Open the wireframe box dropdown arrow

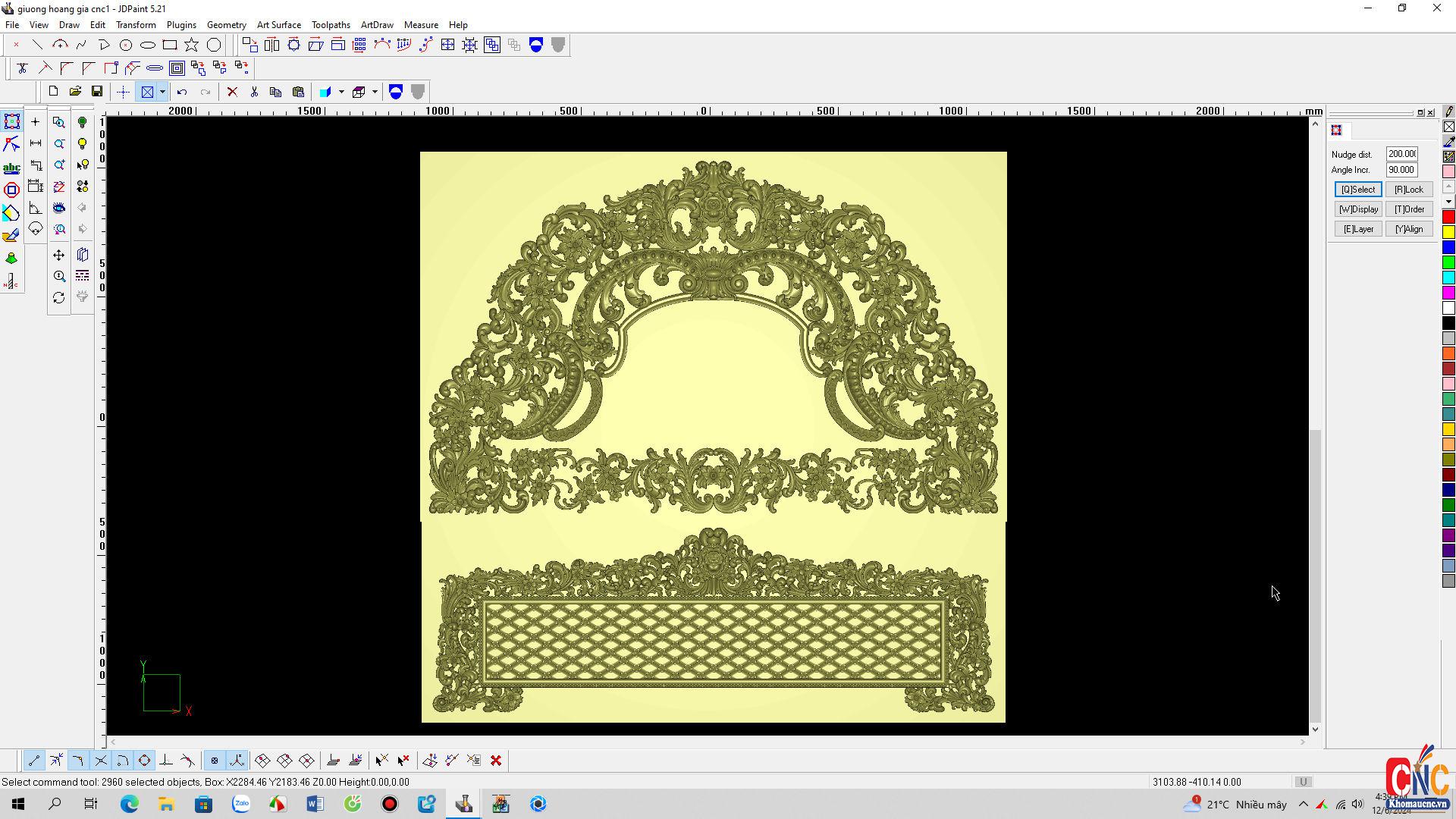coord(375,92)
